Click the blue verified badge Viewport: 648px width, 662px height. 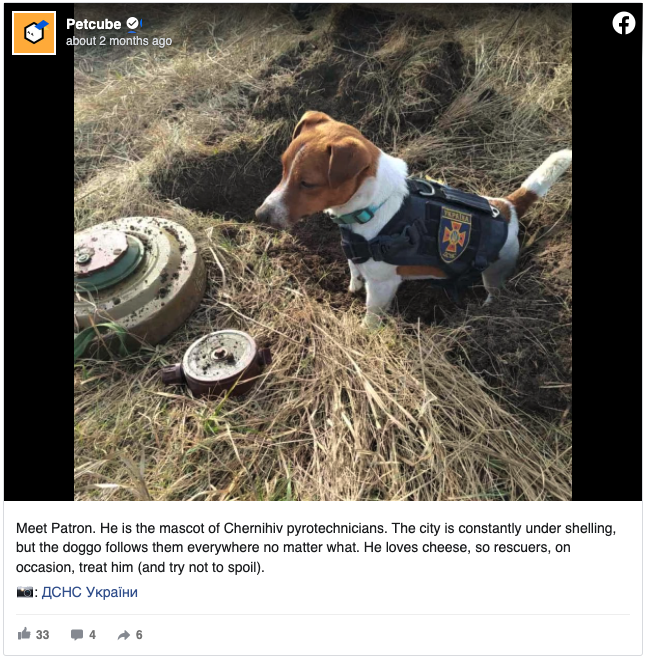click(133, 23)
